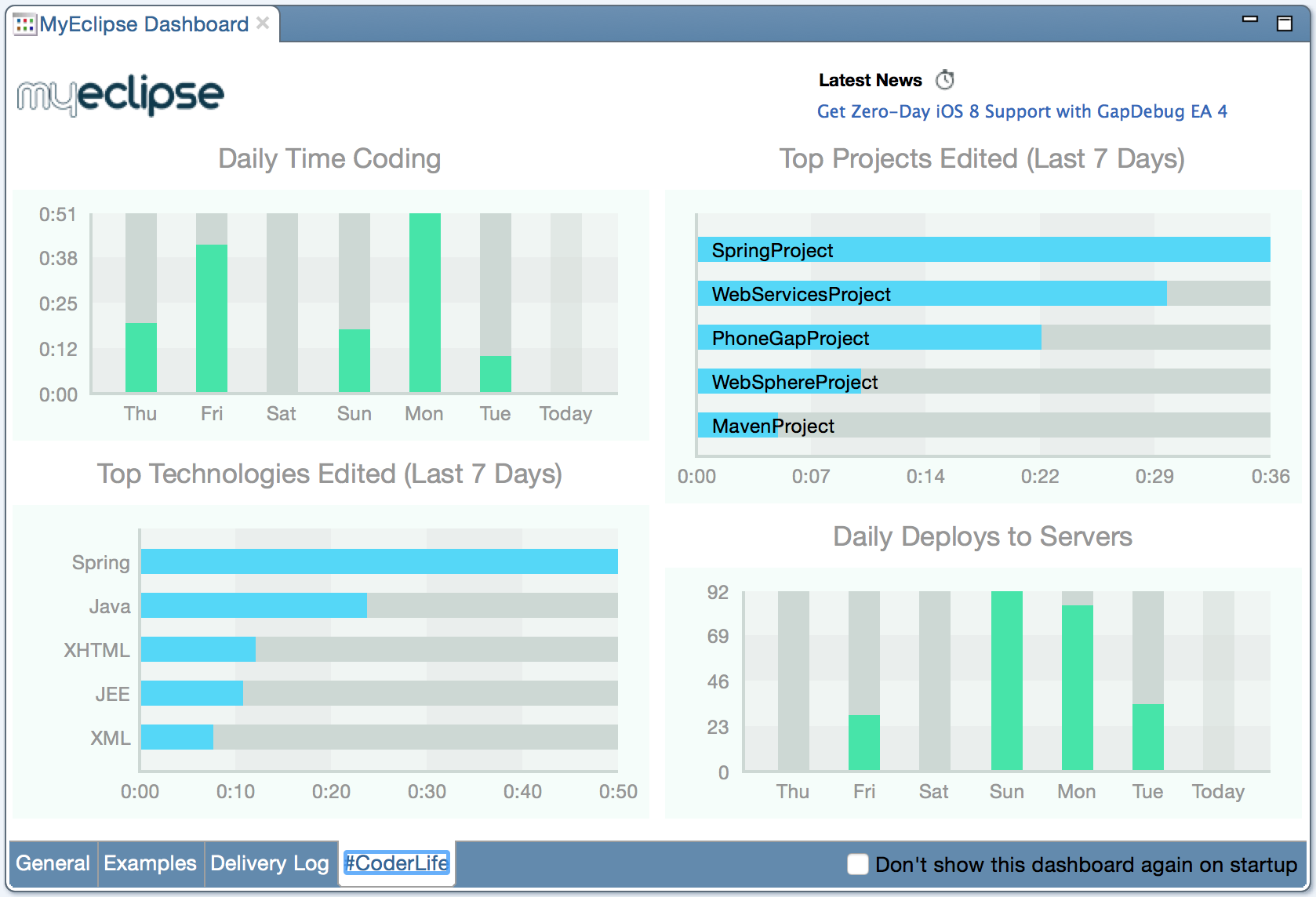Click the "Daily Time Coding" chart title
The height and width of the screenshot is (897, 1316).
329,158
